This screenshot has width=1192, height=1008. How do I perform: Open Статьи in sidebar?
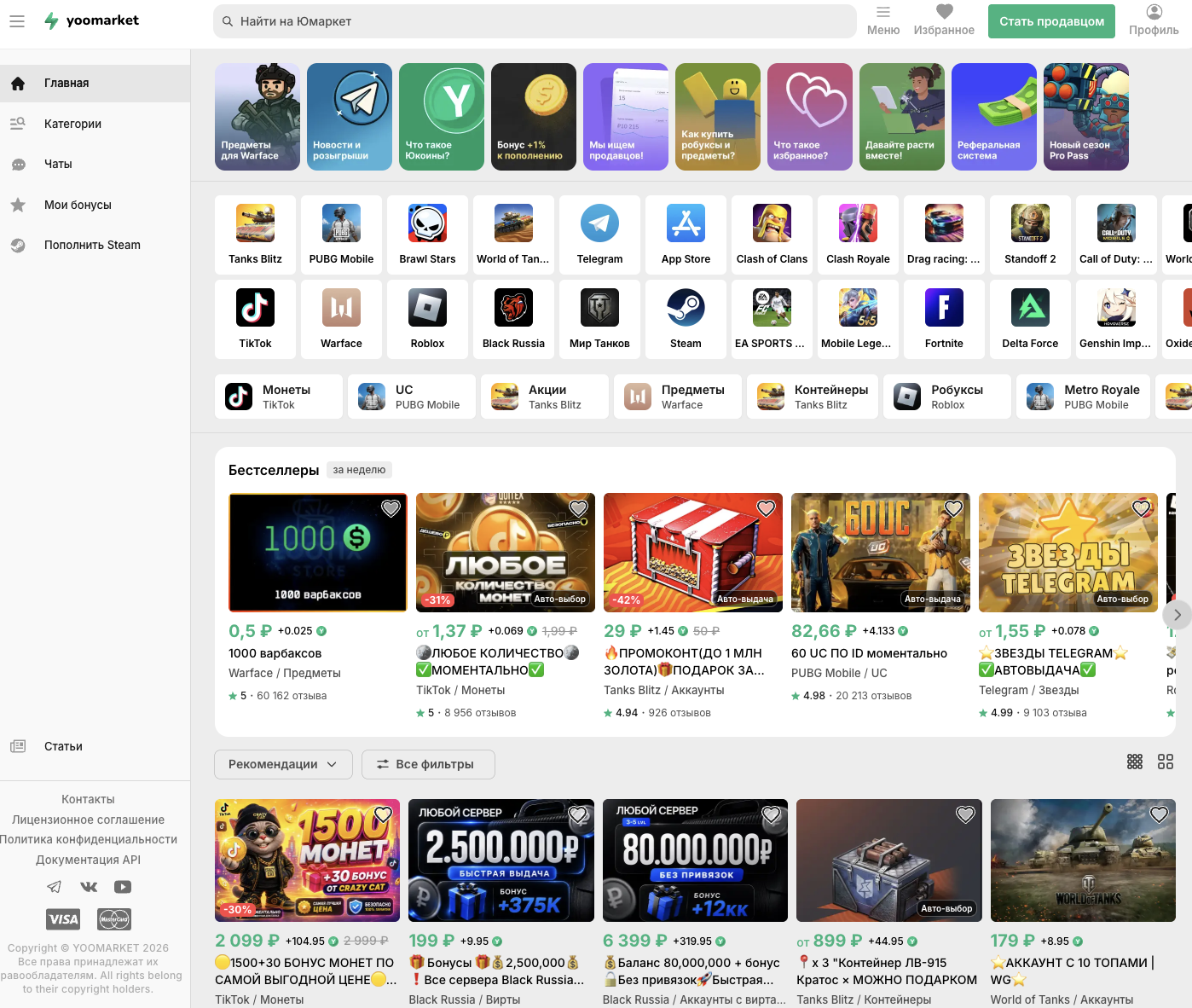[95, 746]
